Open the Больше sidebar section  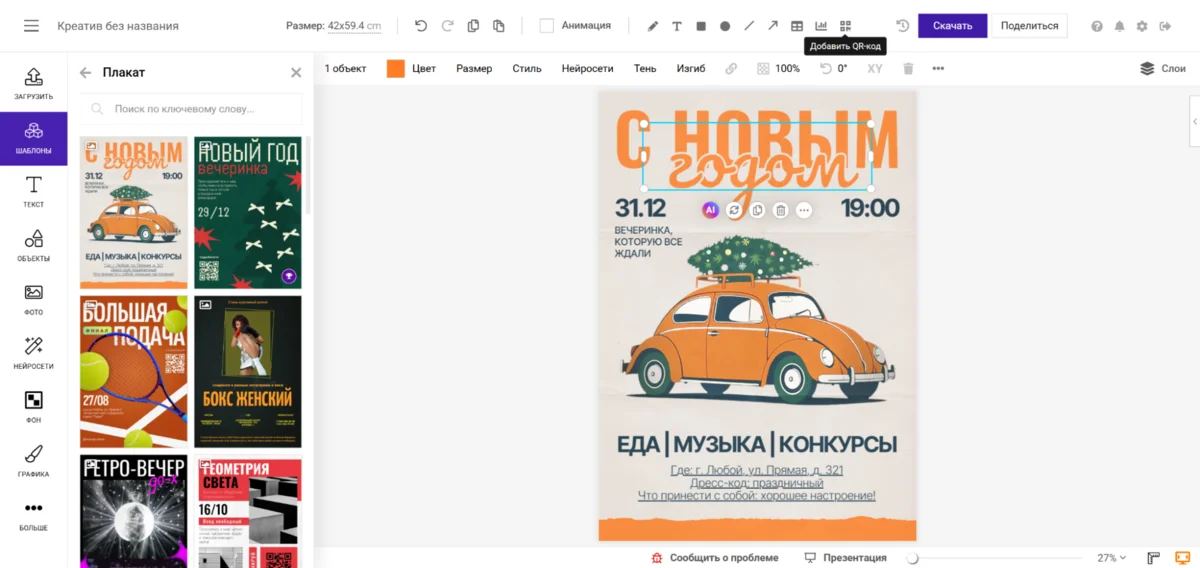pos(34,515)
